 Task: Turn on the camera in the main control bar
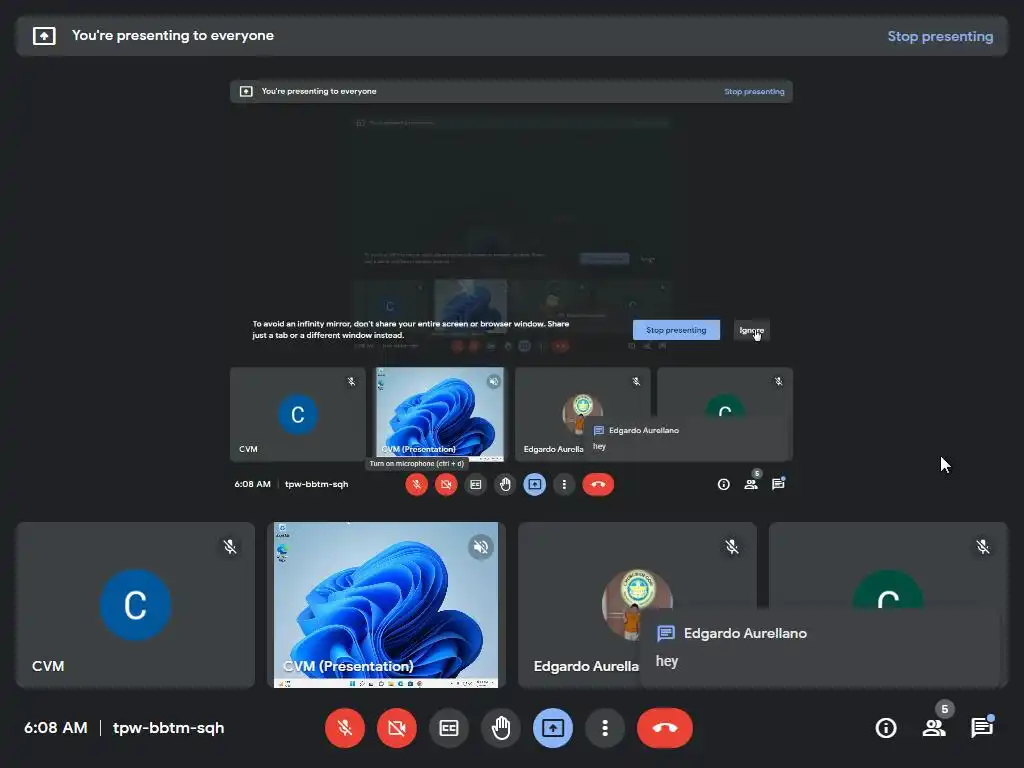(x=396, y=728)
